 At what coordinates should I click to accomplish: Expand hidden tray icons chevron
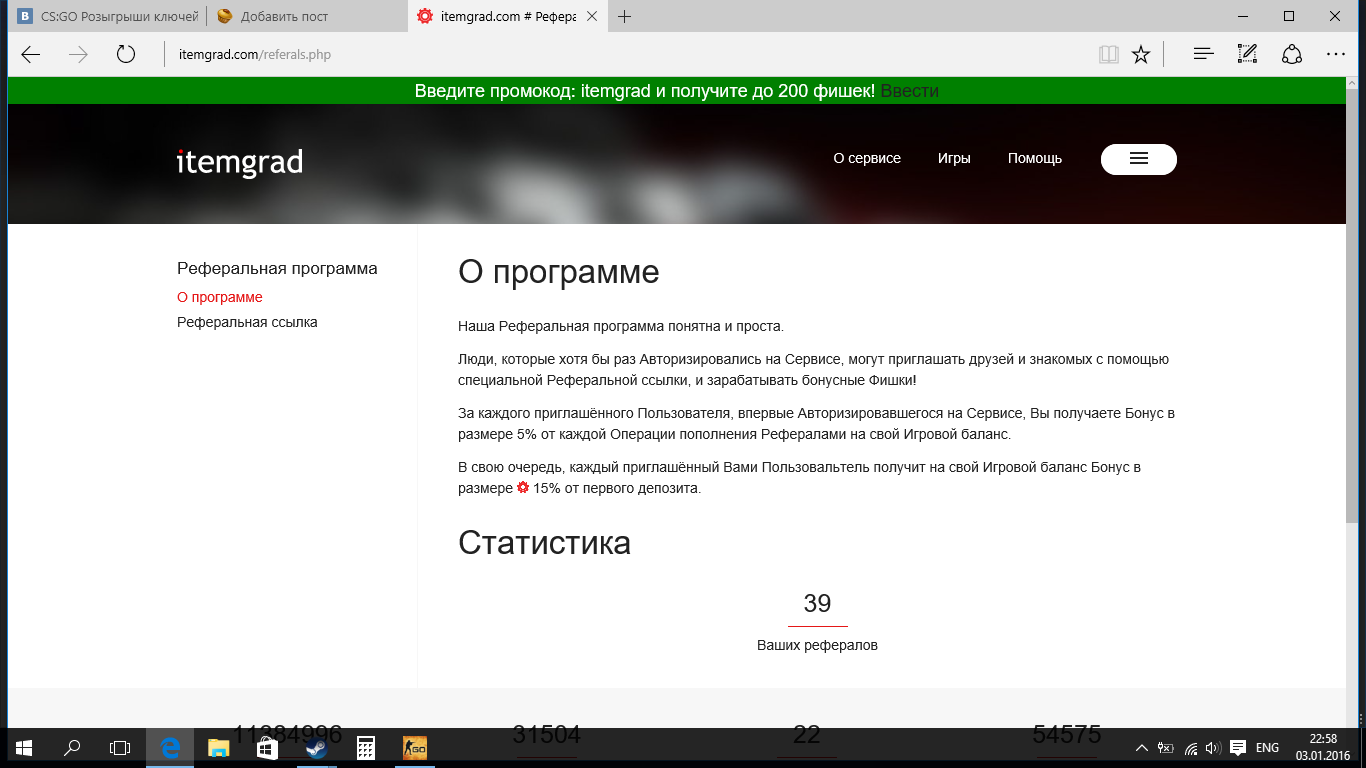(x=1142, y=748)
